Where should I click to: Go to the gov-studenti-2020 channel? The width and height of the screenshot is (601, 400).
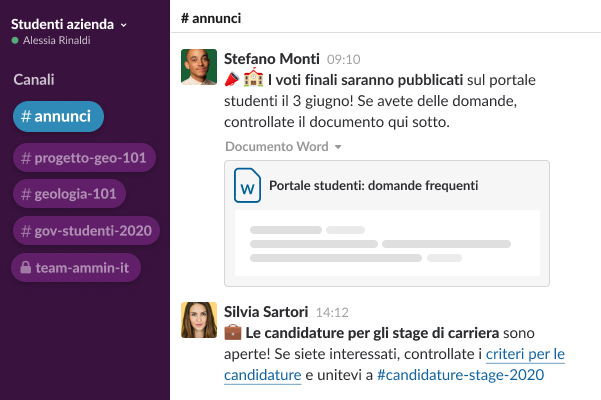click(x=86, y=231)
